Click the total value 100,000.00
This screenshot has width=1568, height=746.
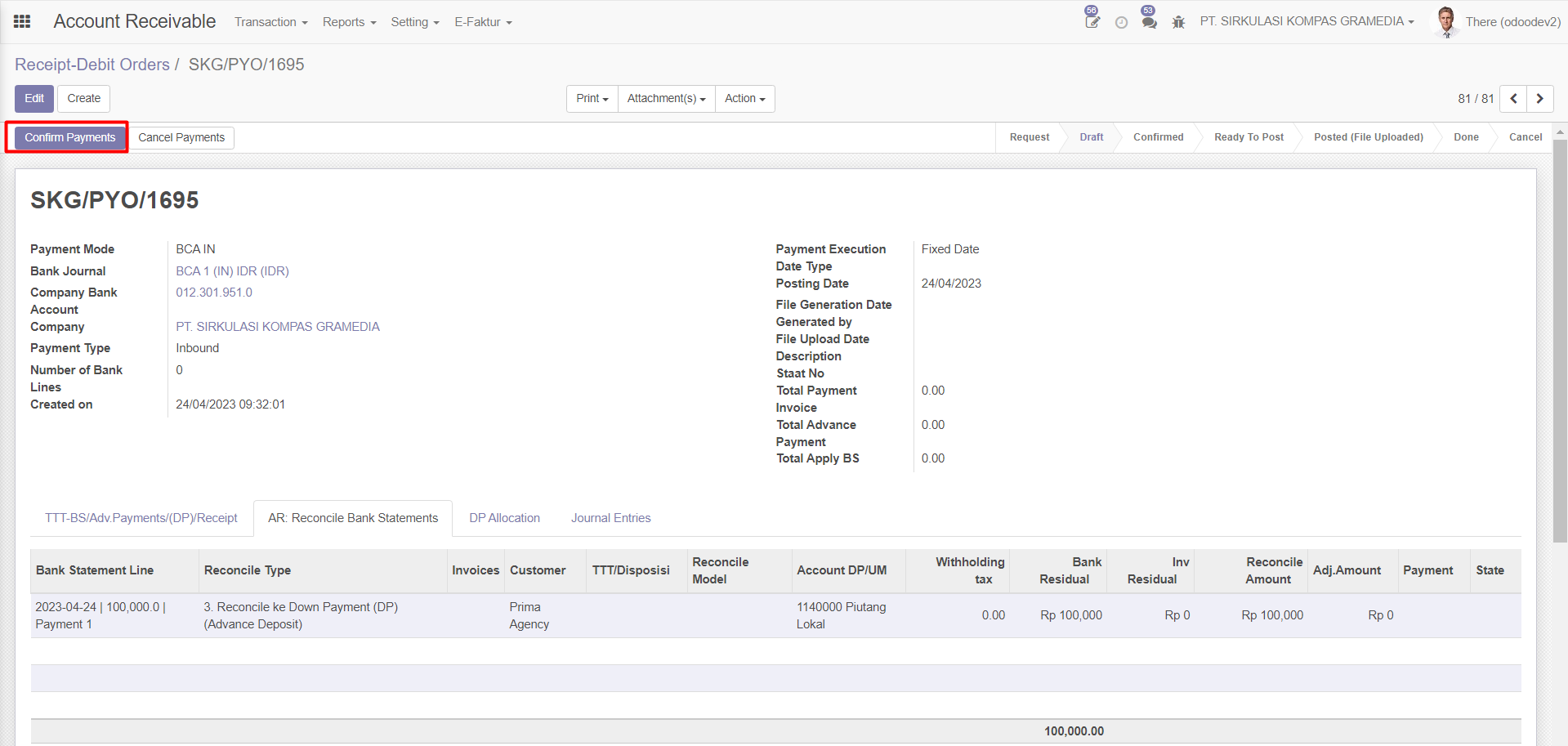click(x=1074, y=731)
